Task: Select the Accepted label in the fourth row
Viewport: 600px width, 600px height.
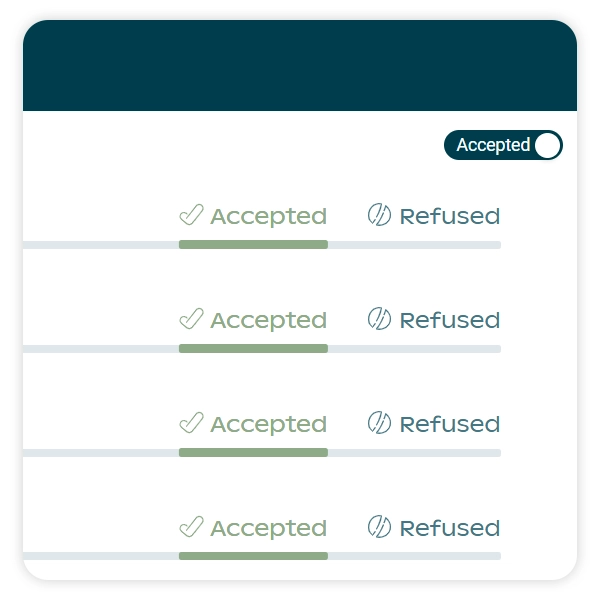Action: pyautogui.click(x=268, y=528)
